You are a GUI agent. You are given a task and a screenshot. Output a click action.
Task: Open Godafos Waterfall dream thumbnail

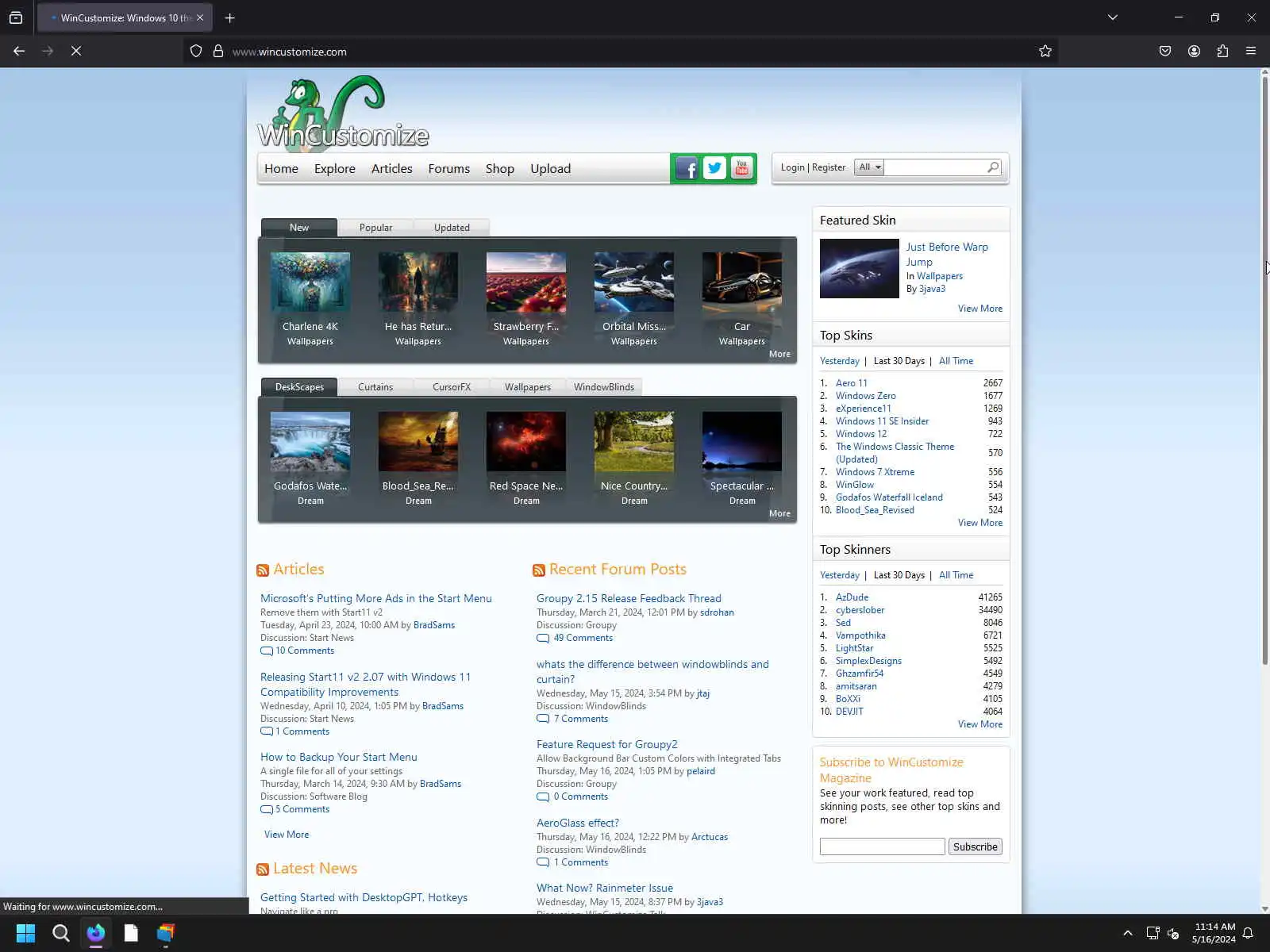tap(310, 442)
